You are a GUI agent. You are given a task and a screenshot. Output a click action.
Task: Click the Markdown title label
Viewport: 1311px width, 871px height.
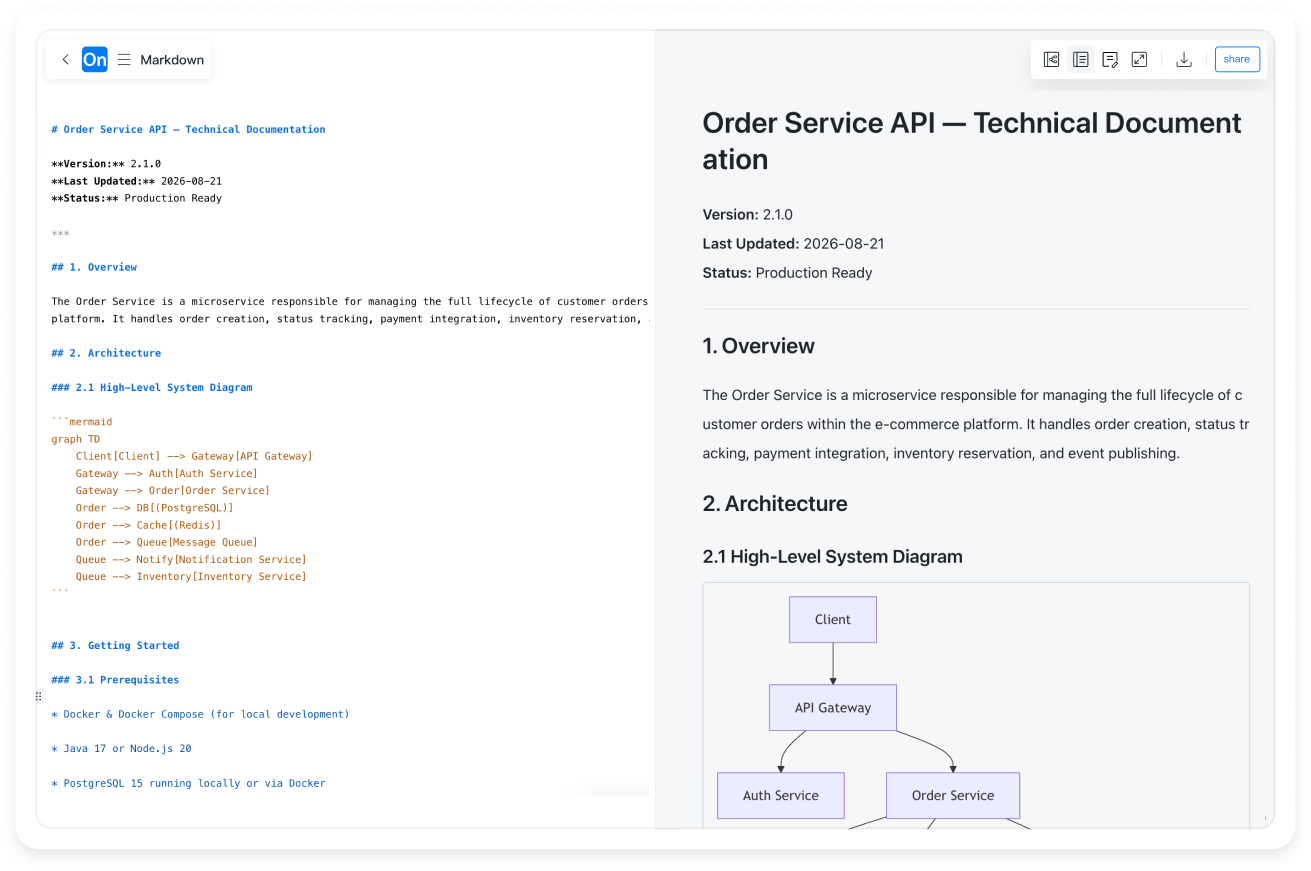pos(172,60)
